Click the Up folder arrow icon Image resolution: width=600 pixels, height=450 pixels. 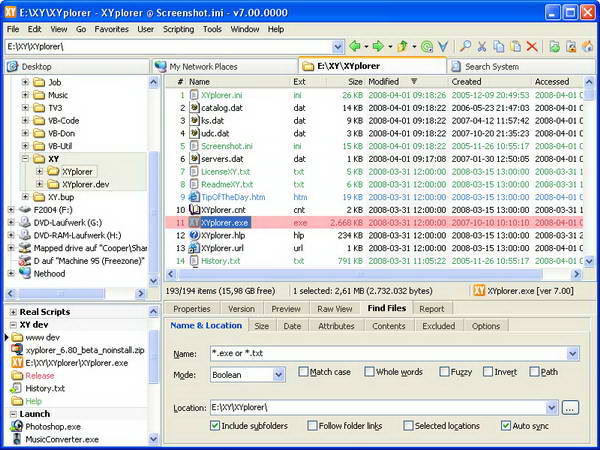point(404,47)
